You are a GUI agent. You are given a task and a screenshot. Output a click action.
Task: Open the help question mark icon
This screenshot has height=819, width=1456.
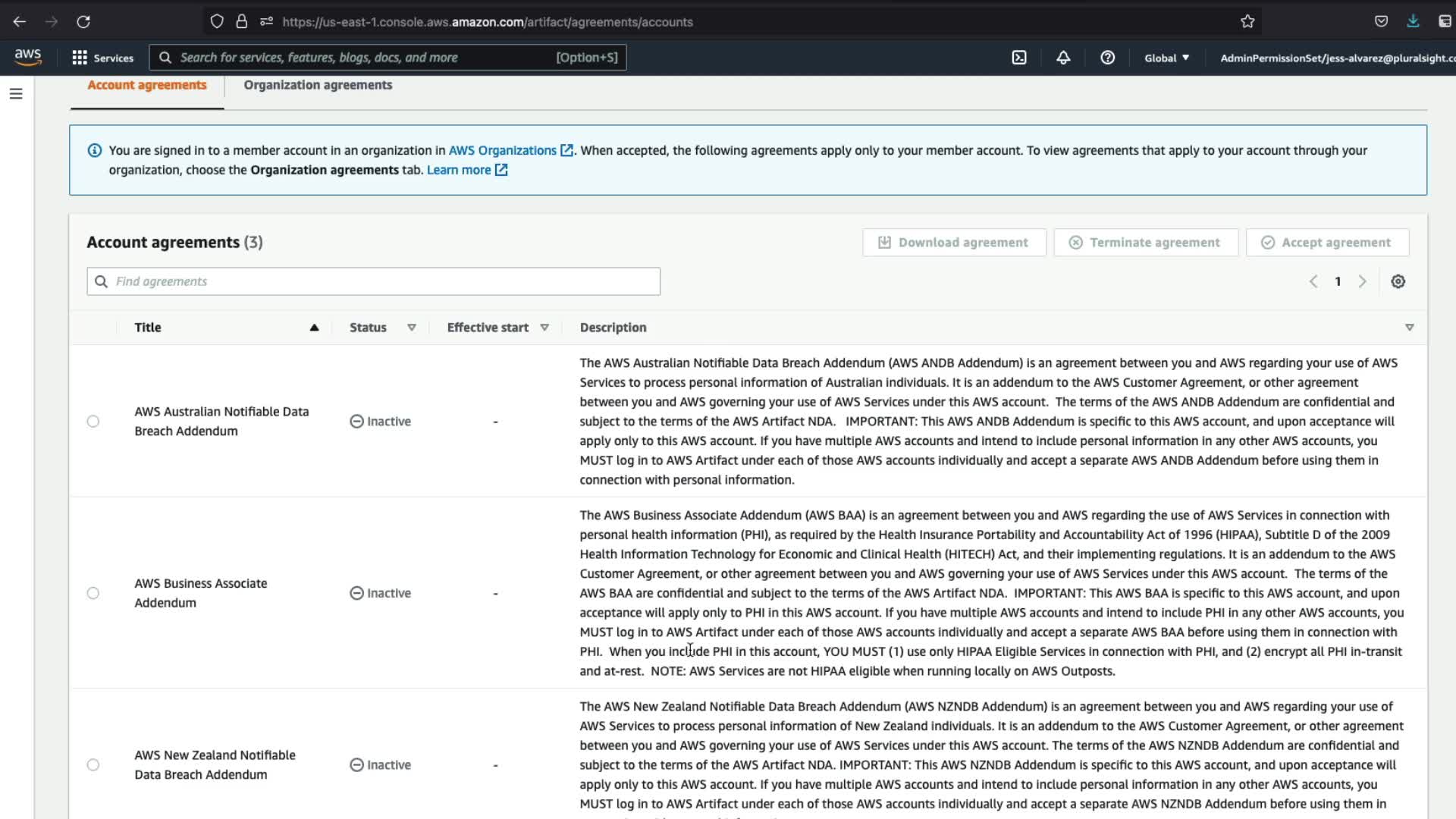pyautogui.click(x=1107, y=58)
